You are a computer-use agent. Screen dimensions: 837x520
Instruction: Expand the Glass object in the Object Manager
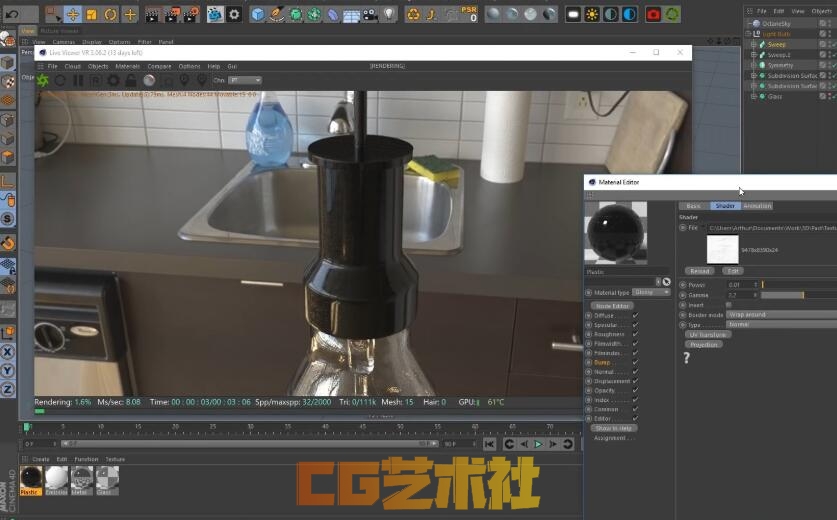754,97
